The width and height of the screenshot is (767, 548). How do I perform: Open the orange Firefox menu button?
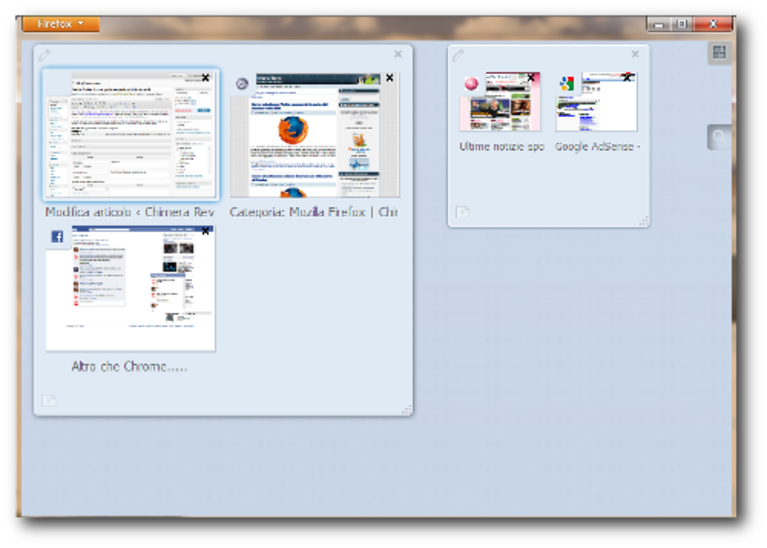pyautogui.click(x=61, y=23)
